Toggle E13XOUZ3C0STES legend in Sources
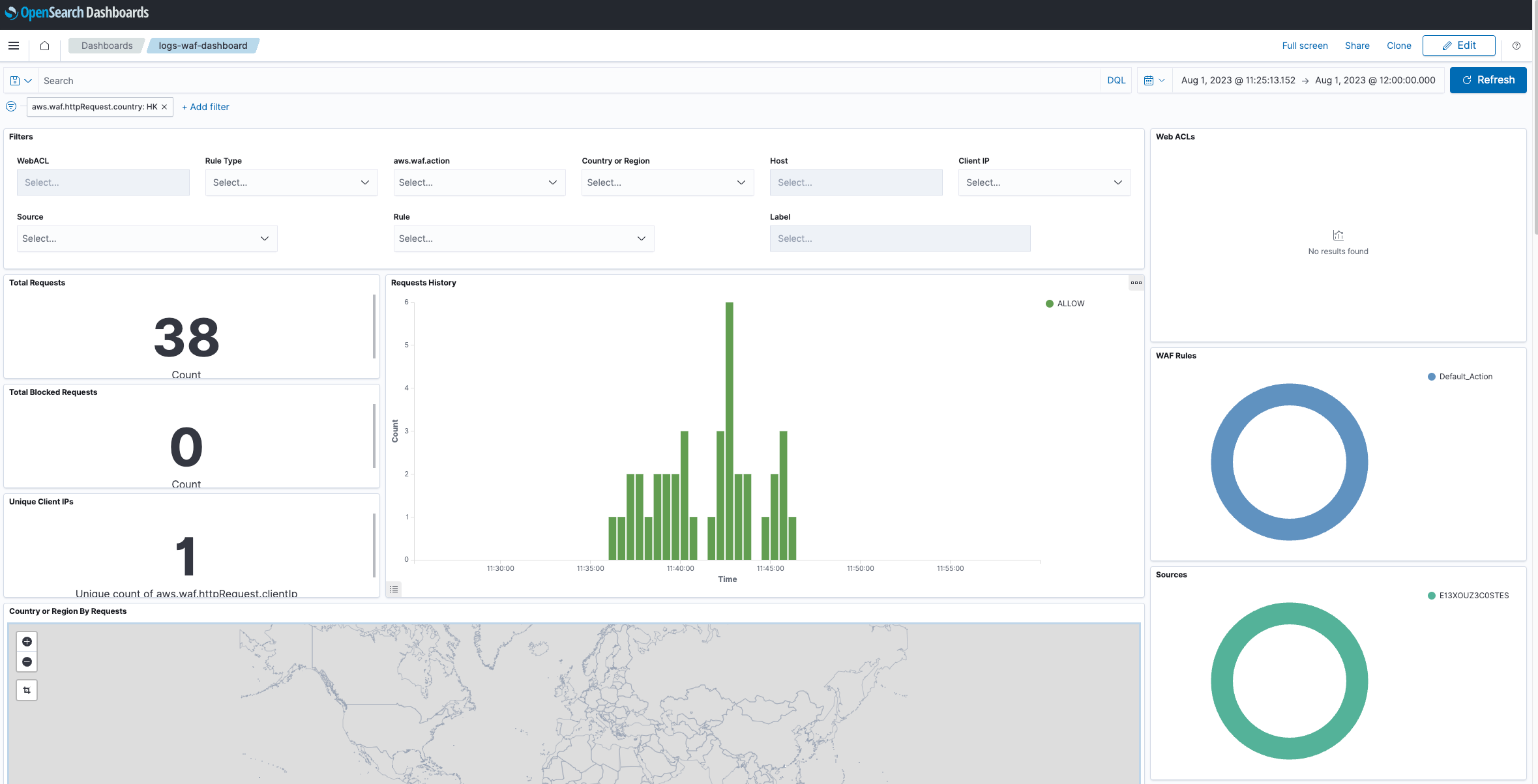Viewport: 1538px width, 784px height. pos(1473,596)
